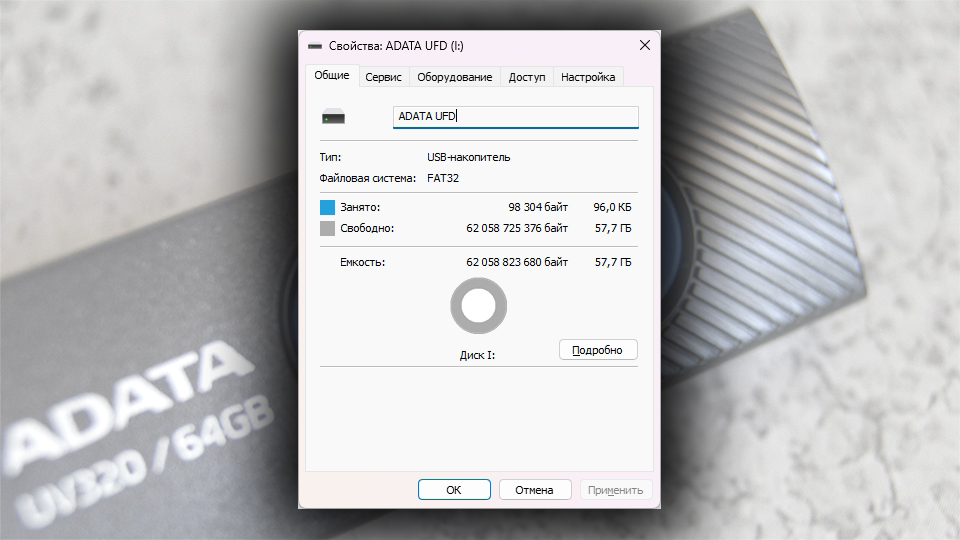This screenshot has height=540, width=960.
Task: Click the "Файловая система:" label
Action: click(367, 178)
